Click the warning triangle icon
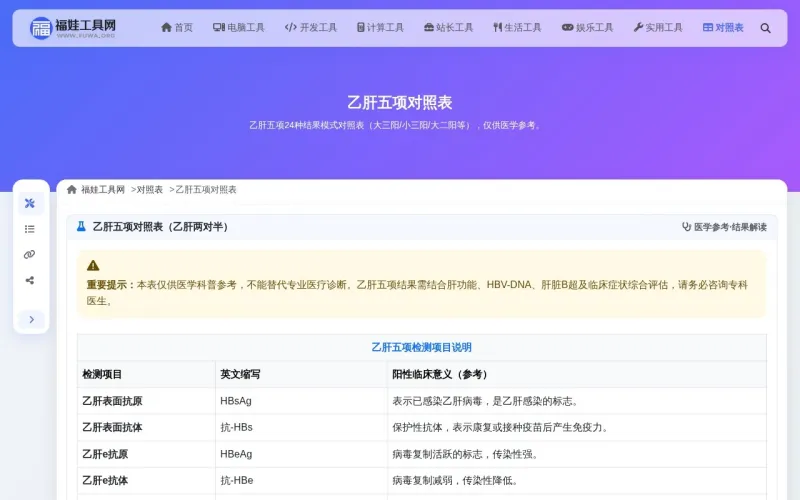 coord(93,265)
